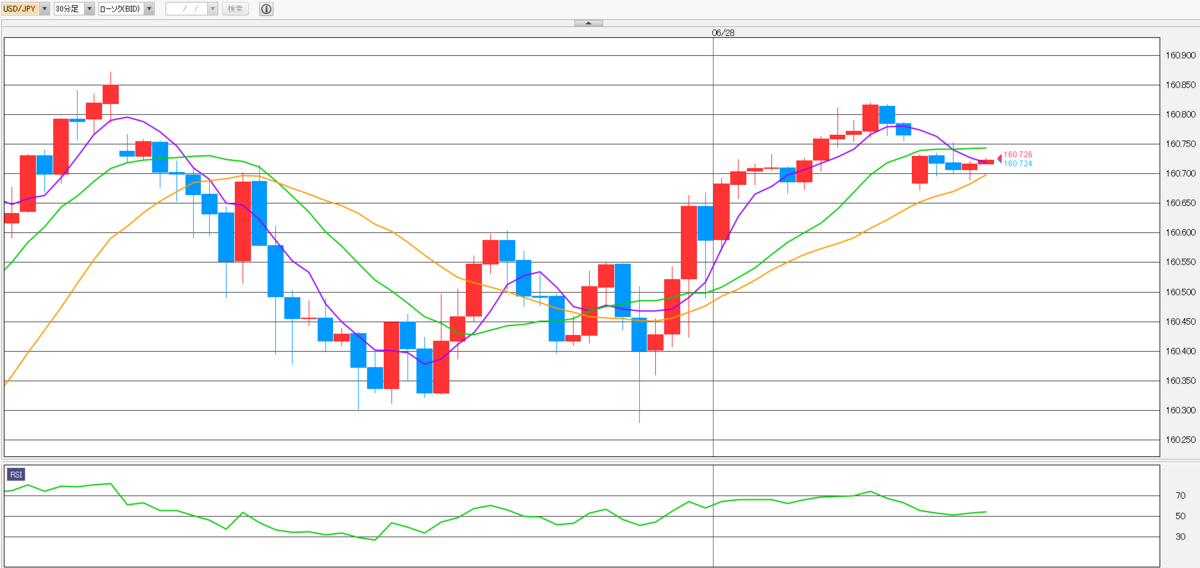Click the blue 160.724 price label

[x=1018, y=163]
